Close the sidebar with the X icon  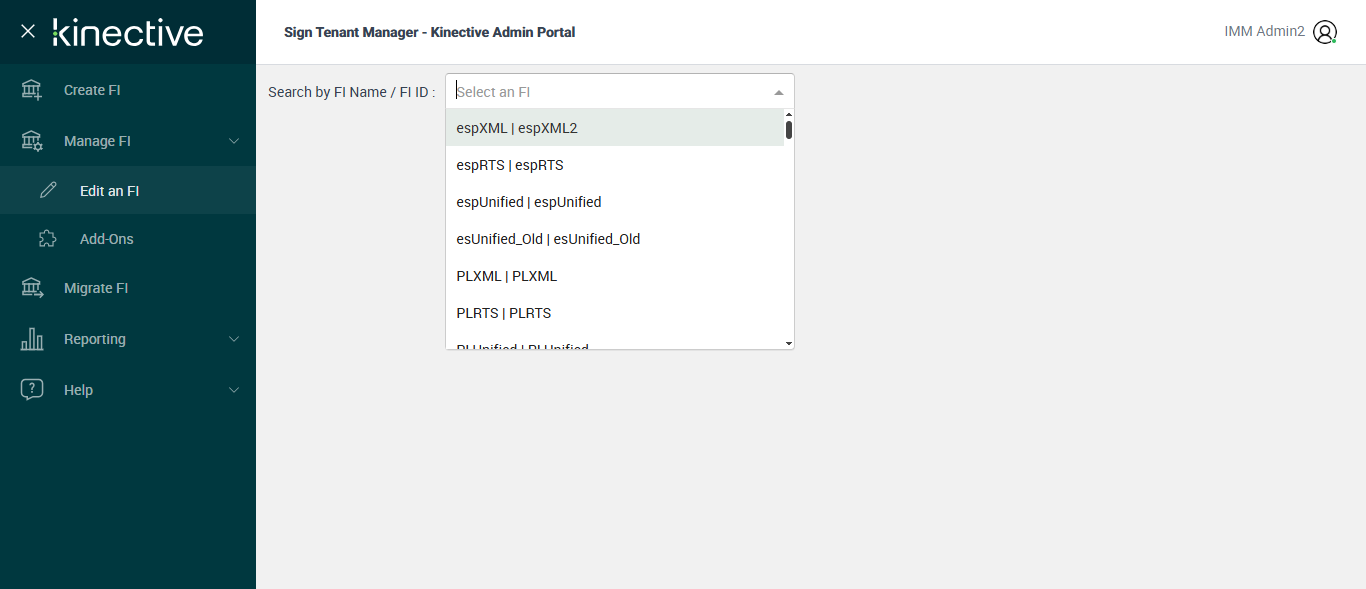pos(28,32)
